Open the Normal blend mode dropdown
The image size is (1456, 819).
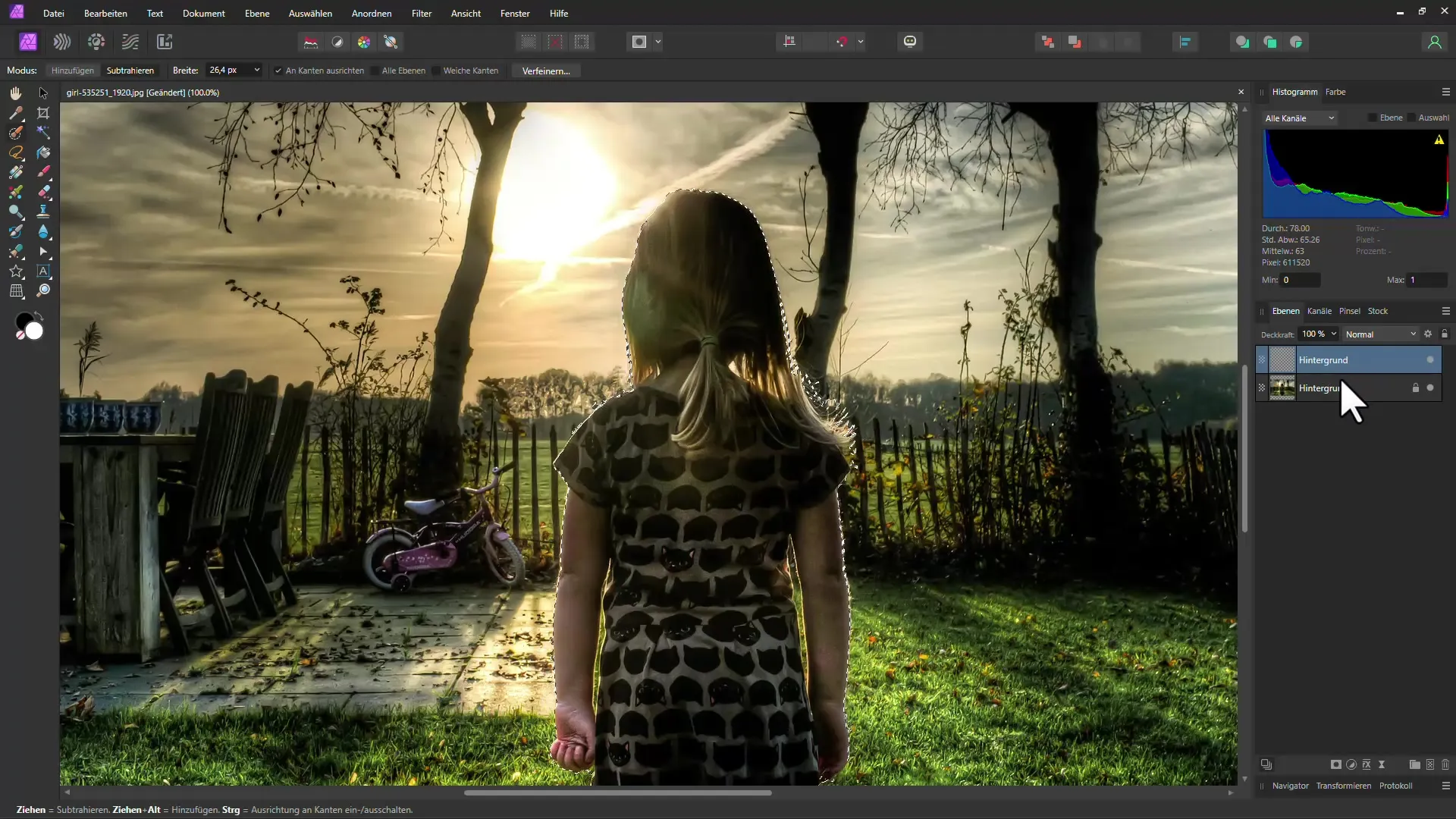coord(1381,334)
